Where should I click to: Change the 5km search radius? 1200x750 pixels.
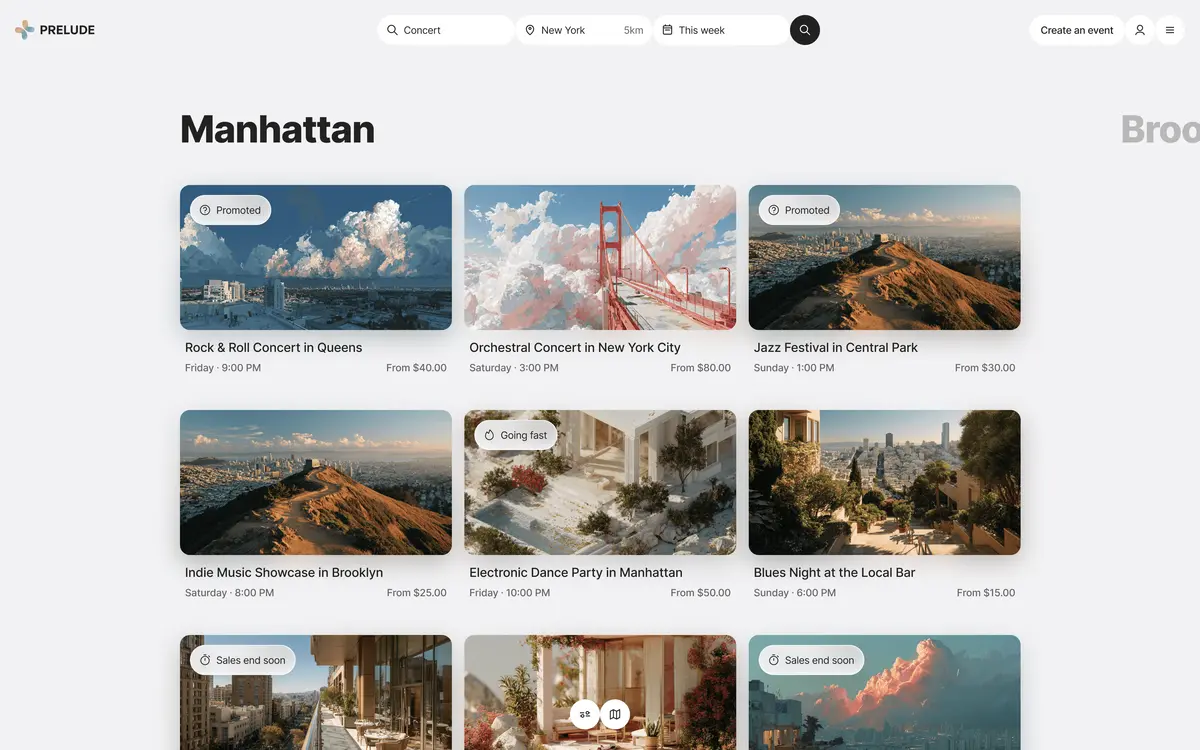click(631, 28)
